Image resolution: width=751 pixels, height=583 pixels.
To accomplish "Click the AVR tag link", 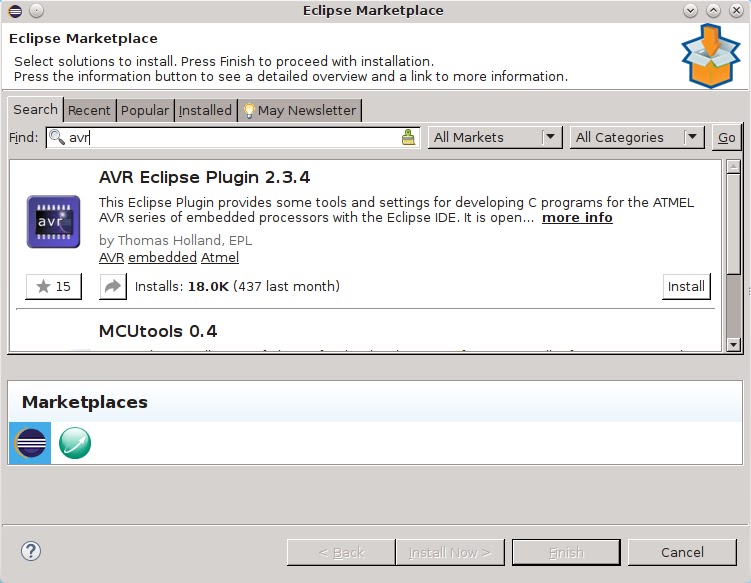I will (112, 258).
